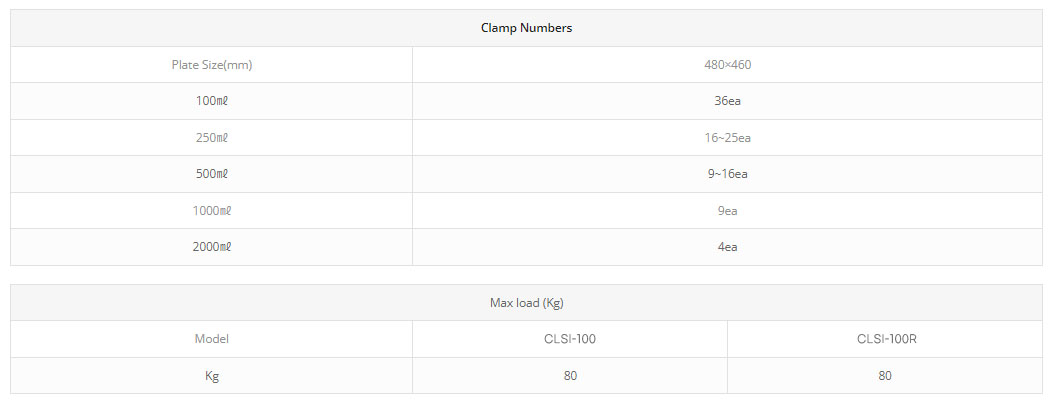The height and width of the screenshot is (403, 1052).
Task: Click the CLSI-100R model column header
Action: coord(885,339)
